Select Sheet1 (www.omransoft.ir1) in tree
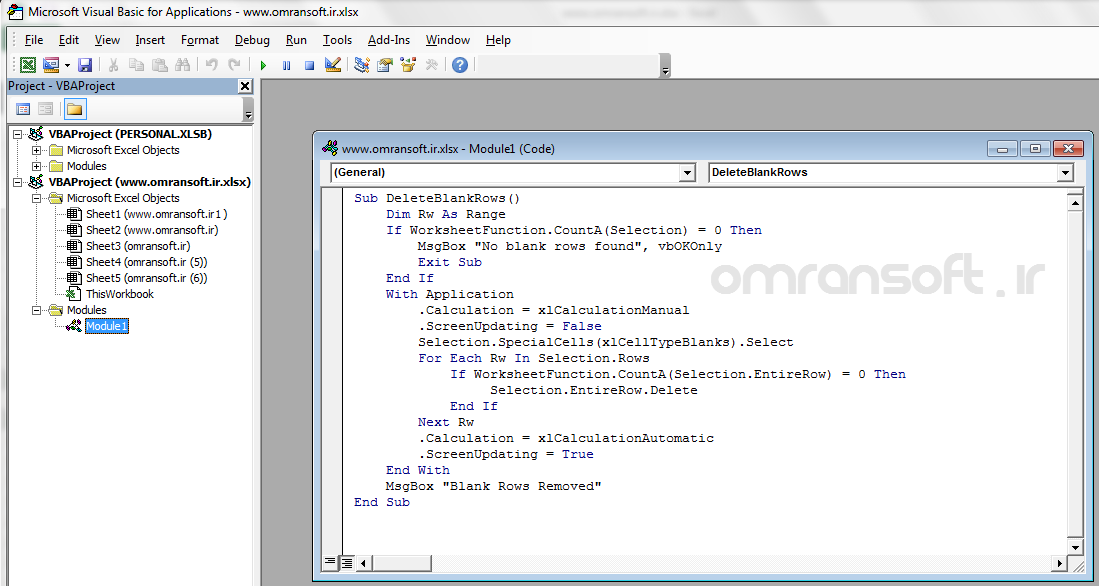 point(156,214)
